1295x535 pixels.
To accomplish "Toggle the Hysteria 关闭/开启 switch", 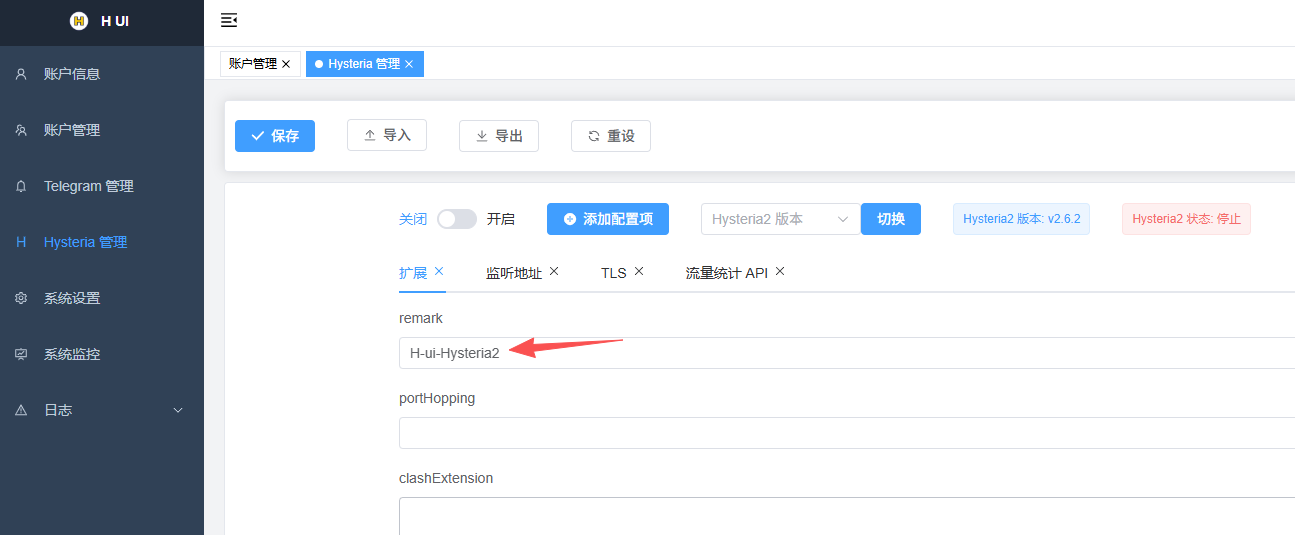I will (x=457, y=219).
